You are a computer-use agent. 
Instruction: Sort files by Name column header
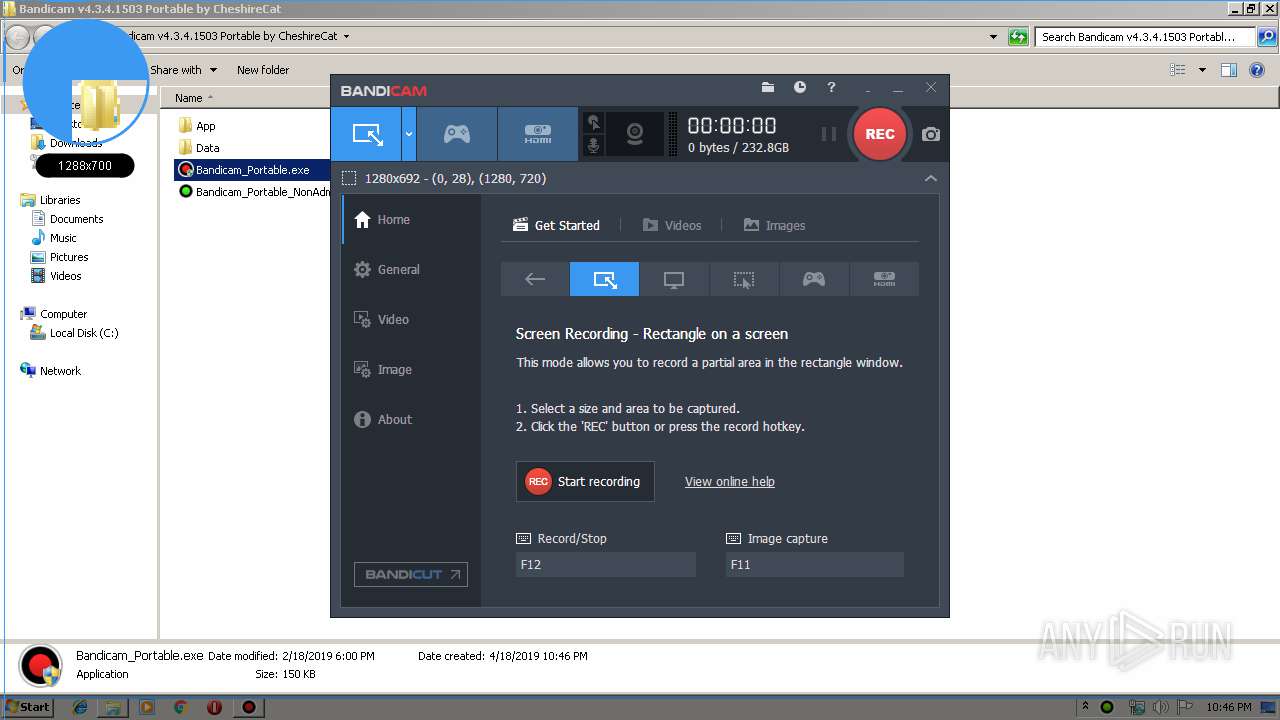[188, 98]
